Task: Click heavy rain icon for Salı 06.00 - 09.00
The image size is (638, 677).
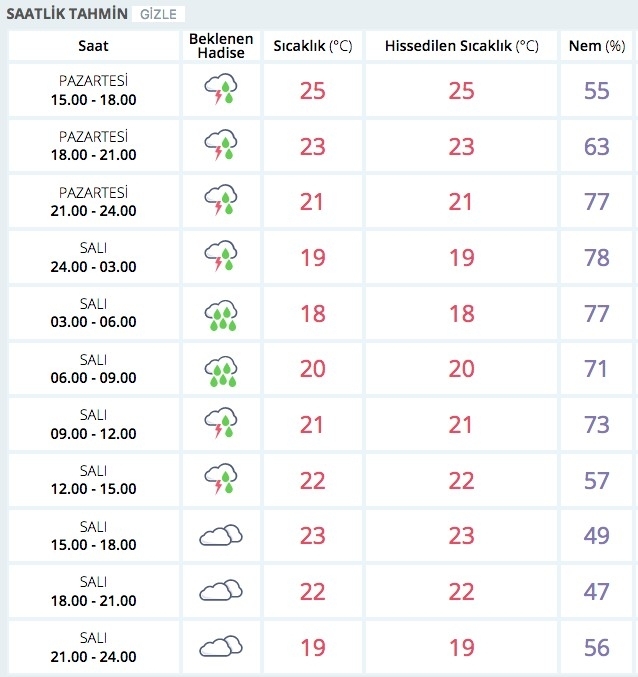Action: pyautogui.click(x=220, y=371)
